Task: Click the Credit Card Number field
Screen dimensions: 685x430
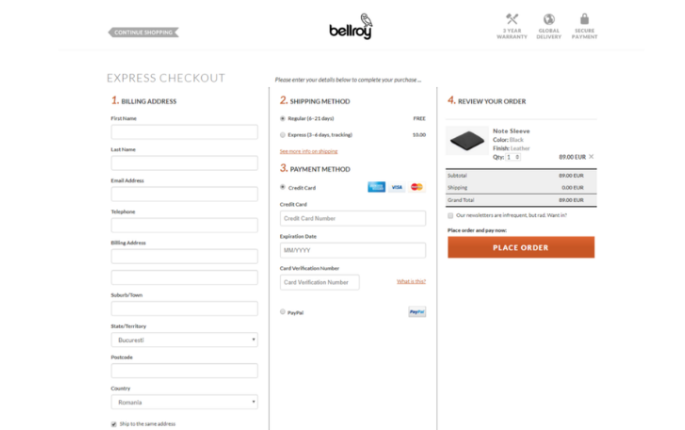Action: pyautogui.click(x=353, y=218)
